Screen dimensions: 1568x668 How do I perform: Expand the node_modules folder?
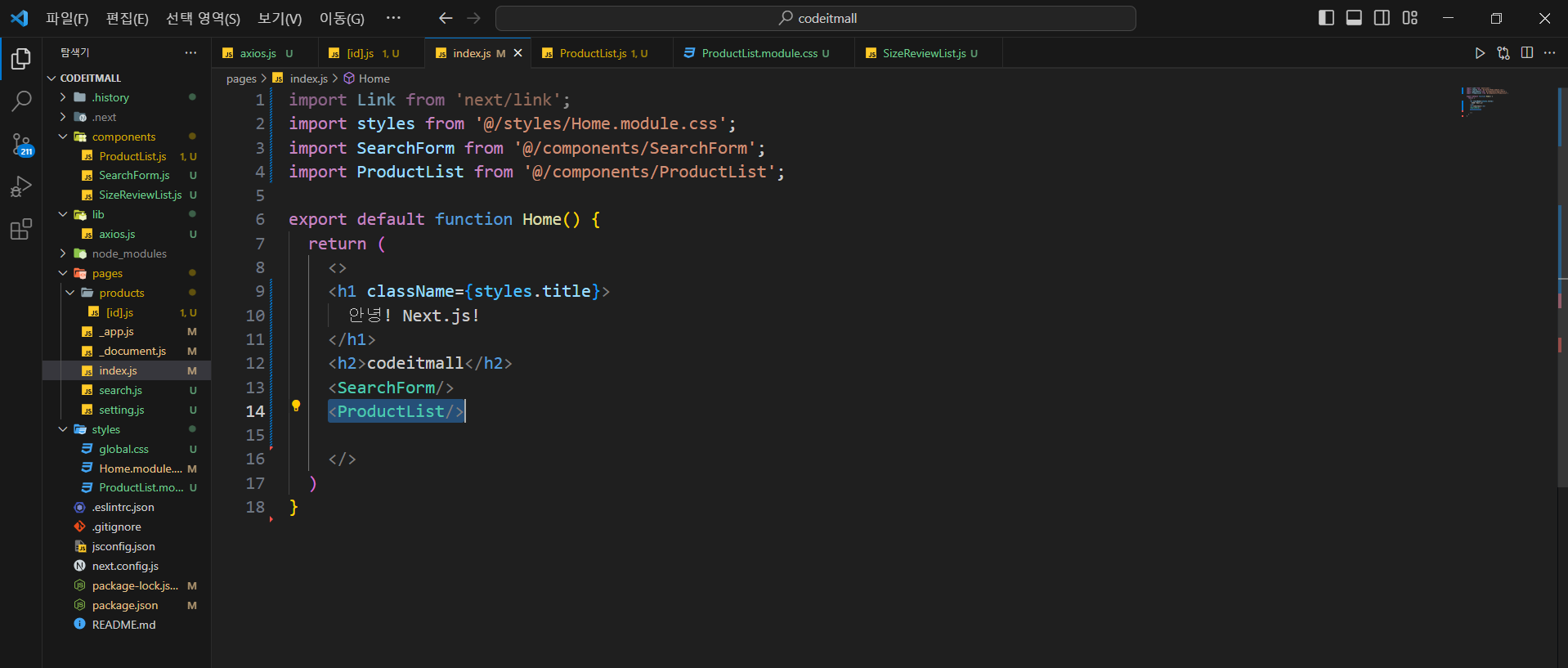click(x=127, y=253)
